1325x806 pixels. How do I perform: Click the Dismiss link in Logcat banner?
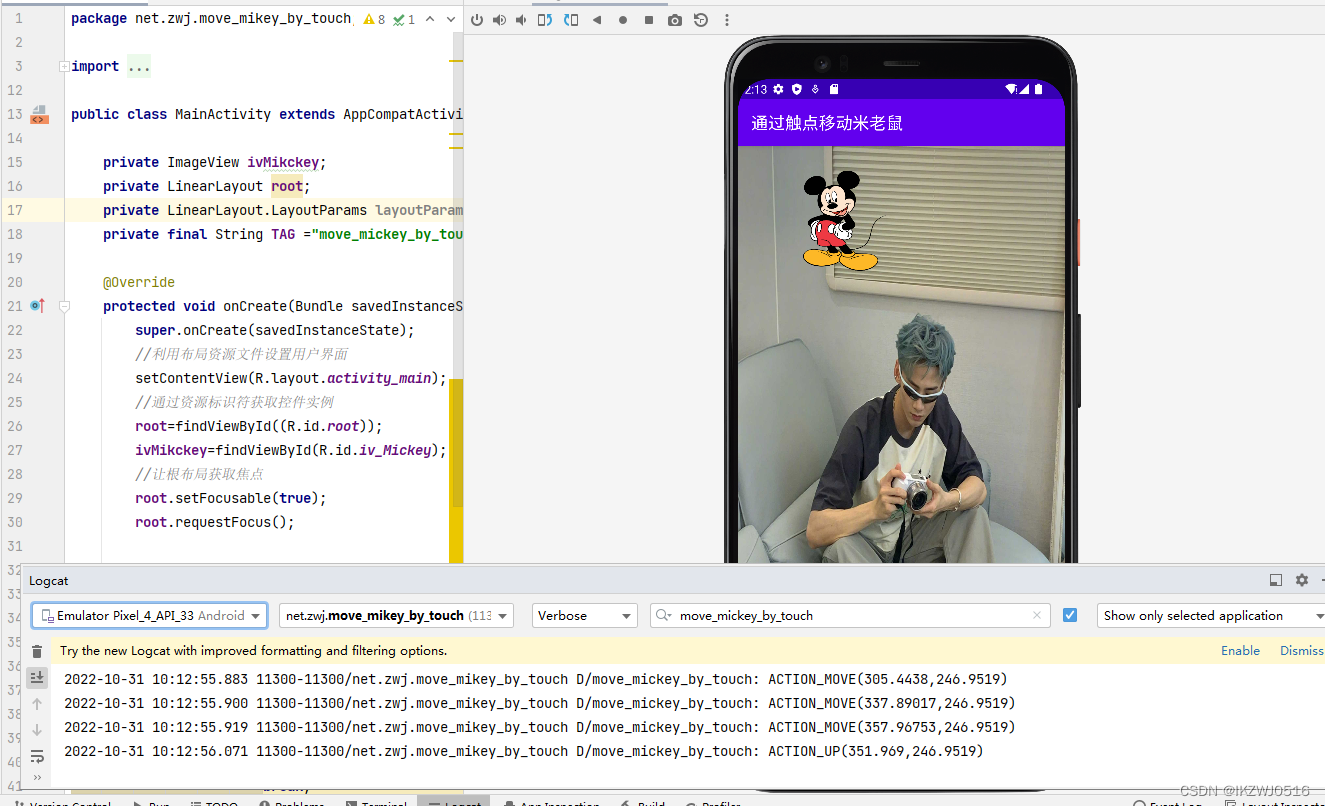tap(1301, 651)
